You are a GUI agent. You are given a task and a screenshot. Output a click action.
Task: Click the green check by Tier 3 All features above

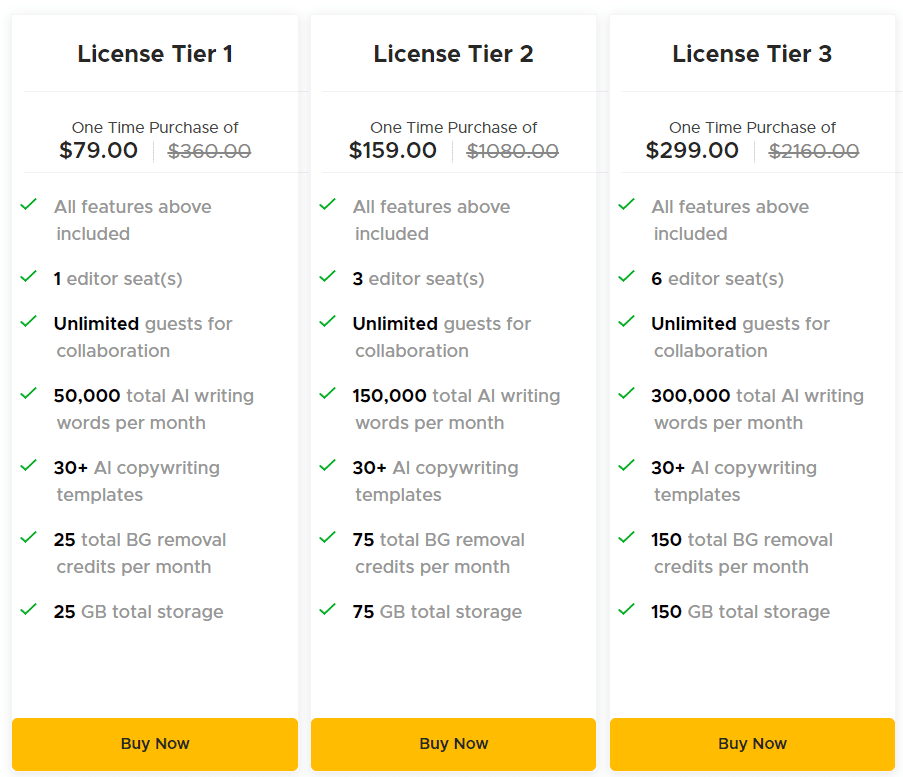pos(626,202)
